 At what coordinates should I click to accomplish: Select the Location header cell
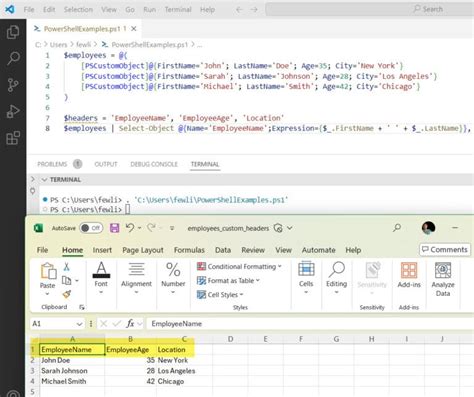[184, 350]
